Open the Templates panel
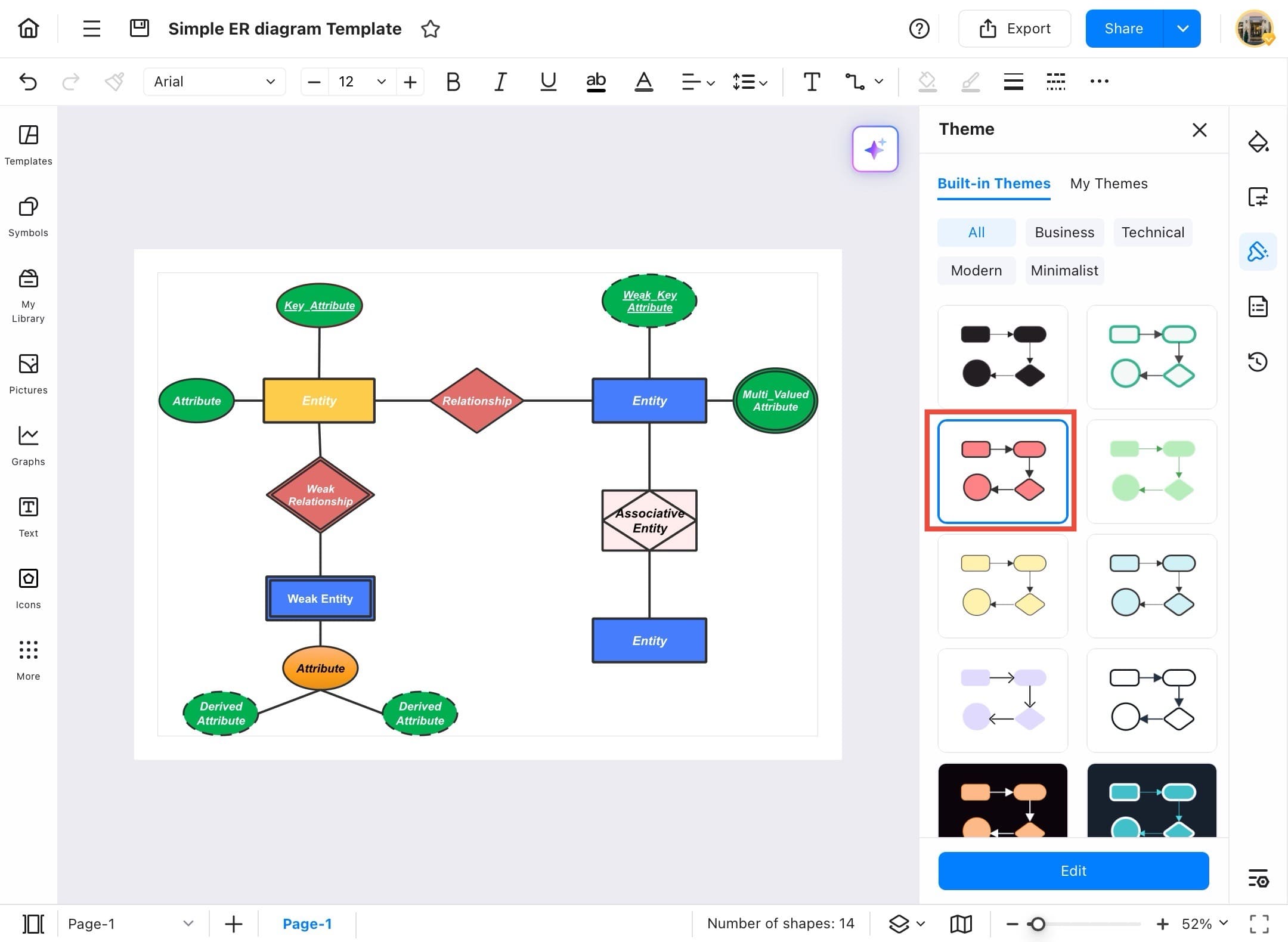1288x942 pixels. [28, 145]
